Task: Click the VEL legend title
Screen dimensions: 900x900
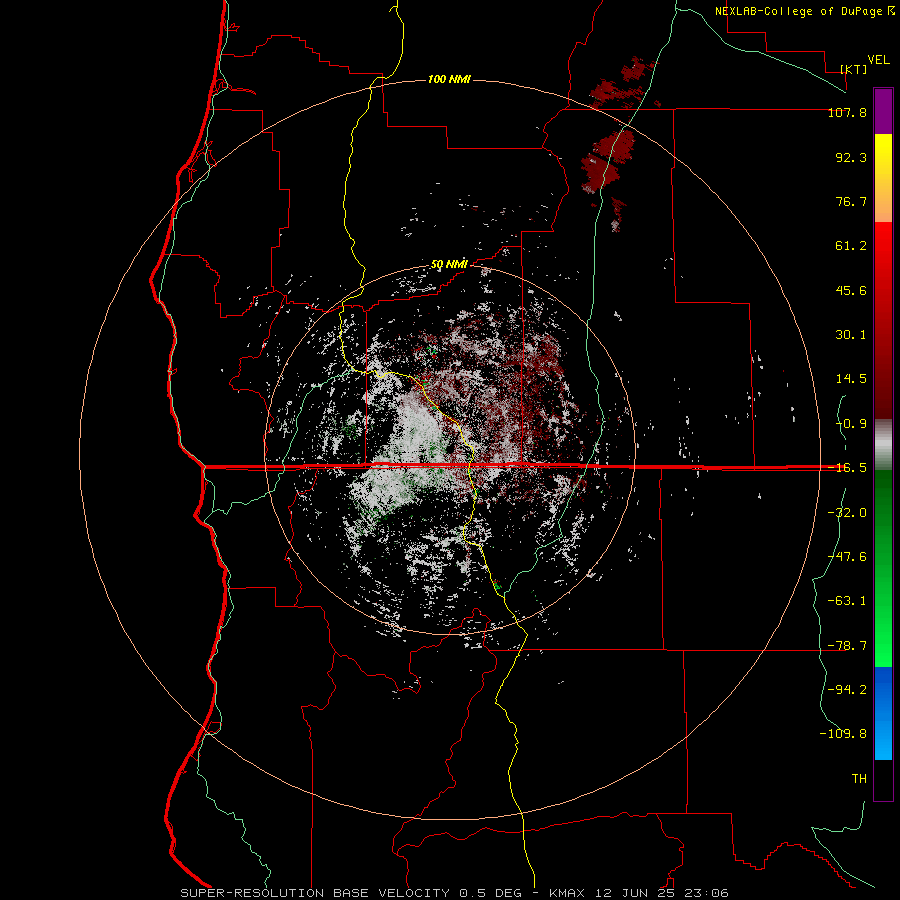Action: point(878,60)
